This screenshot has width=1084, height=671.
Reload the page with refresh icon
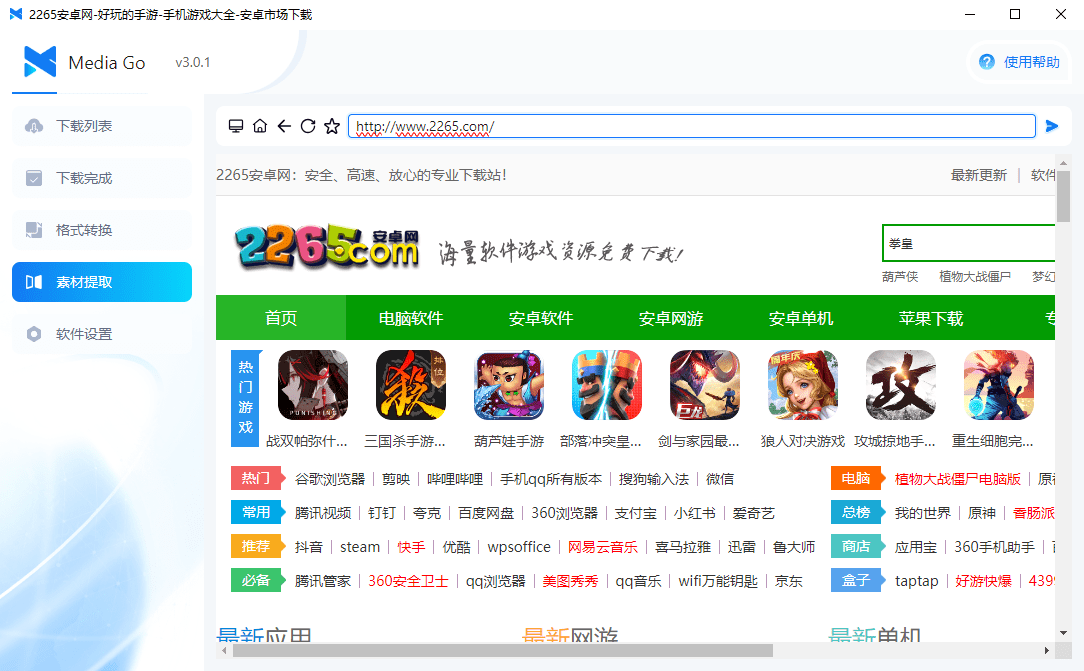coord(308,126)
